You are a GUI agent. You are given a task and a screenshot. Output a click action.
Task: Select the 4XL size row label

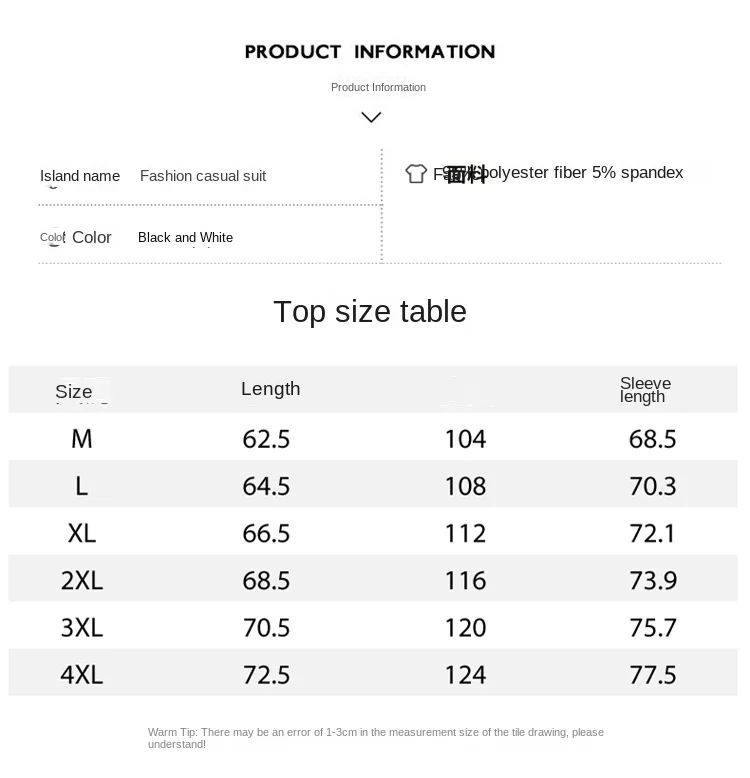pyautogui.click(x=82, y=675)
